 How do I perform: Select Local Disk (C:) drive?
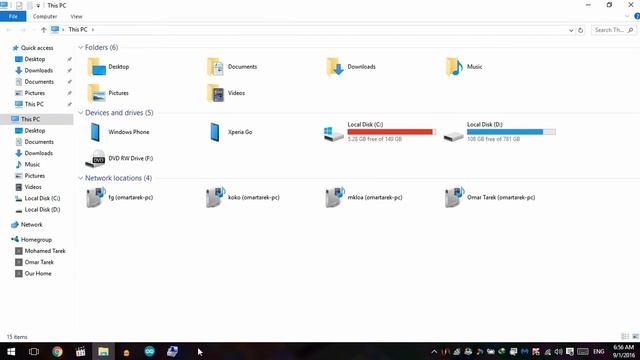click(x=380, y=132)
